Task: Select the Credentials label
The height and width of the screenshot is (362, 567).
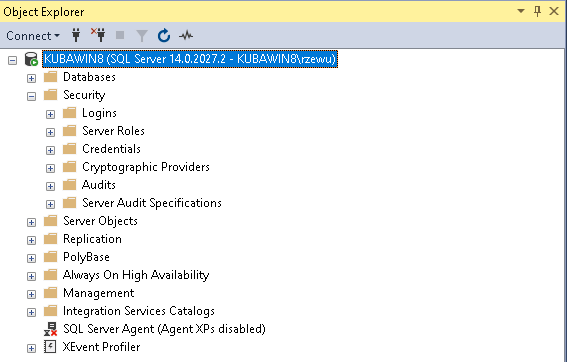Action: point(111,149)
